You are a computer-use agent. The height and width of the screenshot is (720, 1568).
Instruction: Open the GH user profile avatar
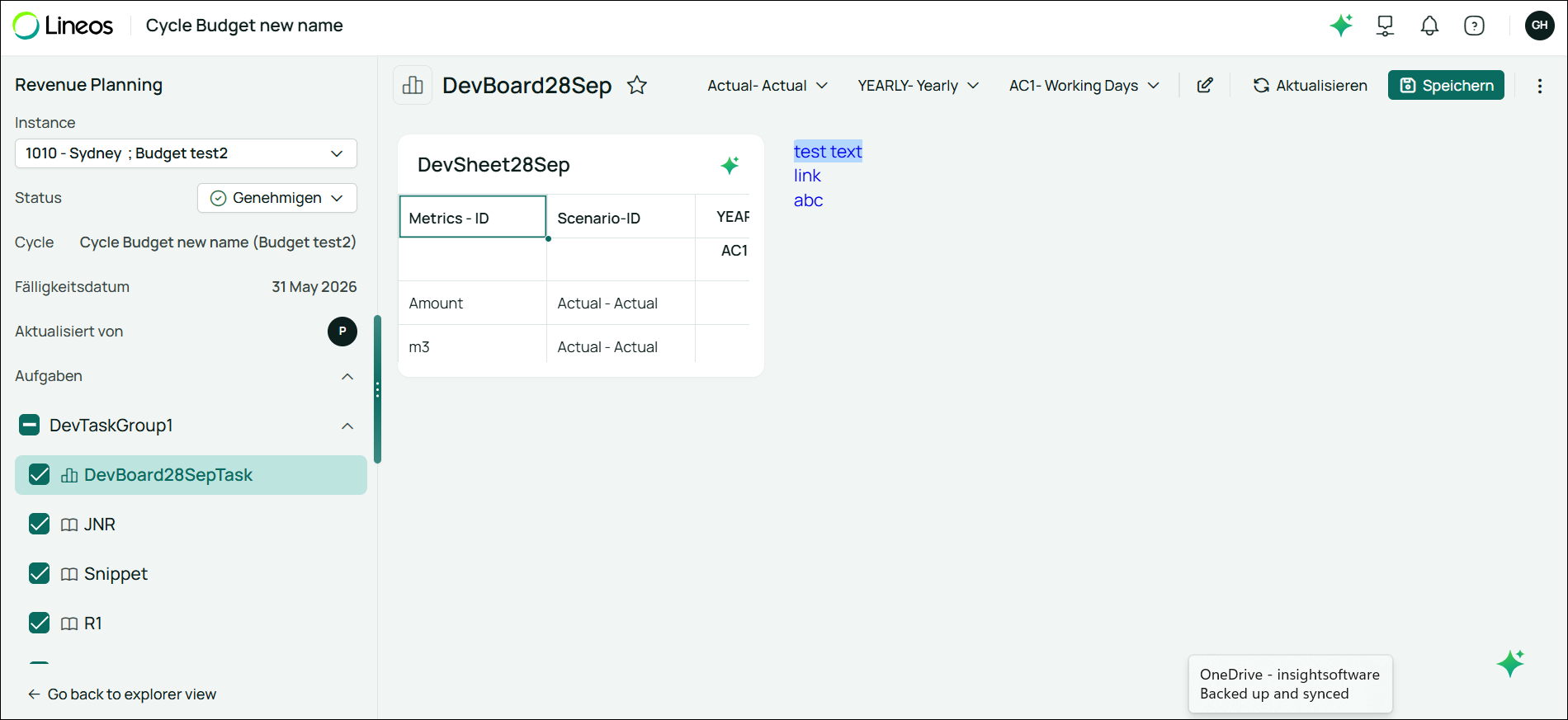(x=1540, y=26)
